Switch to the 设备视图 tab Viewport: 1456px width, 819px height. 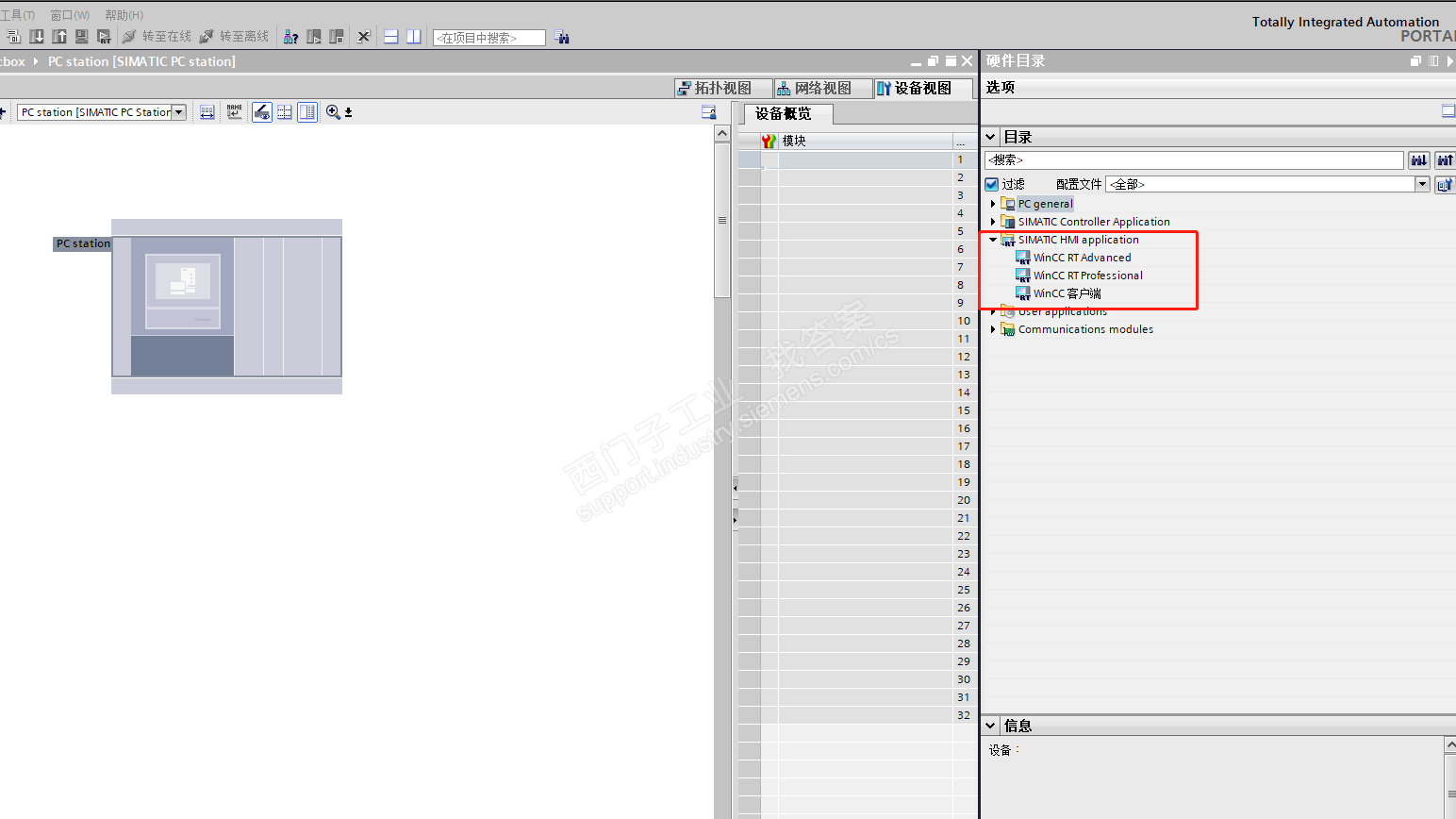pos(923,88)
